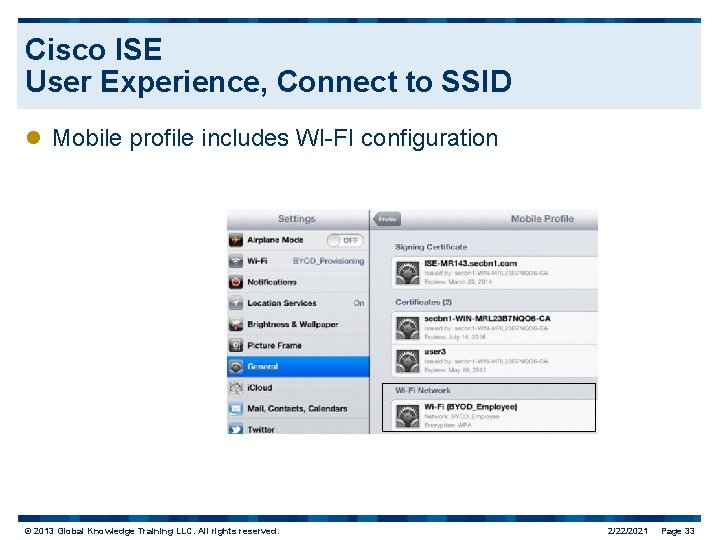The width and height of the screenshot is (720, 540).
Task: Click the Wi-Fi settings icon
Action: [236, 261]
